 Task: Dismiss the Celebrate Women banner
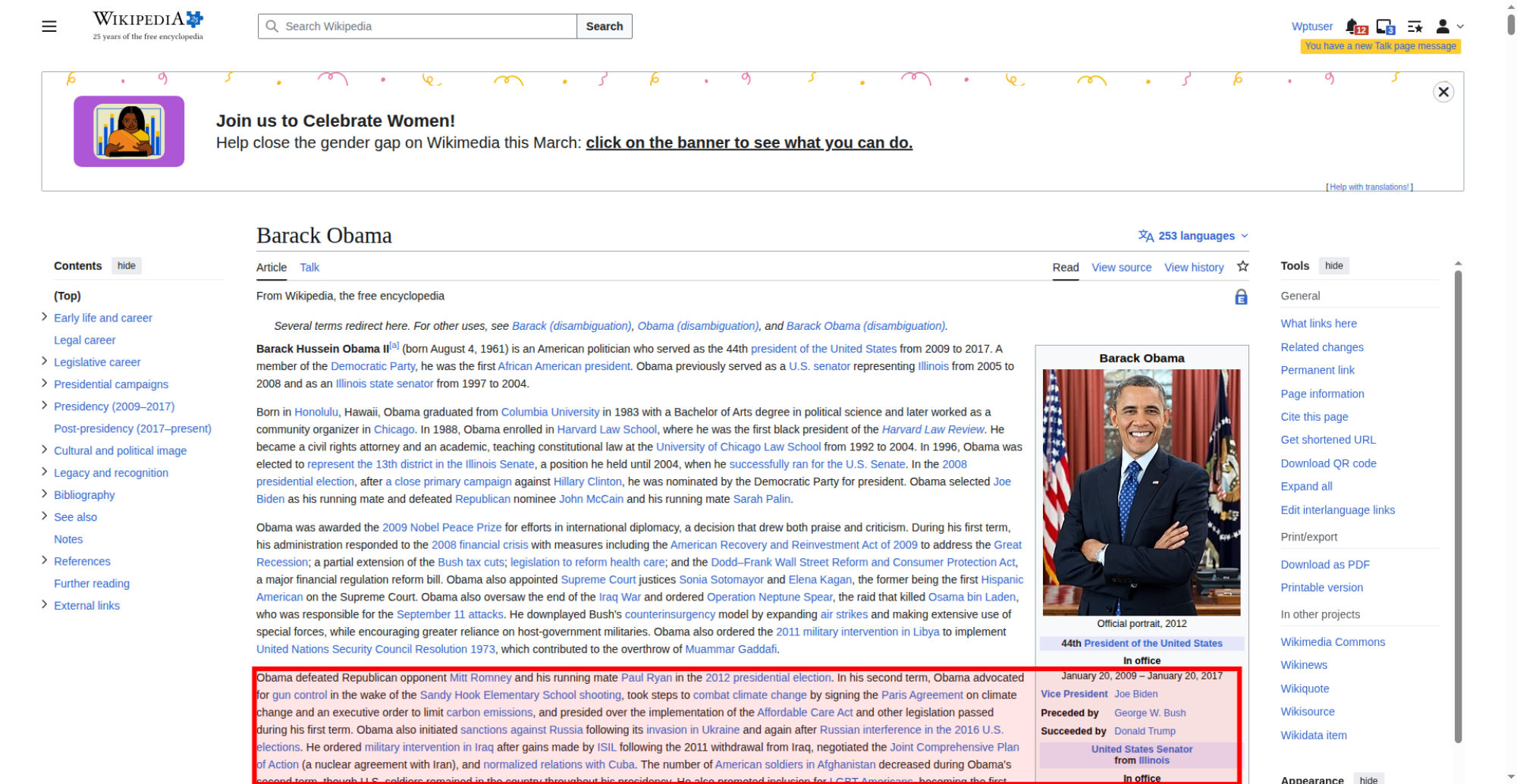tap(1443, 93)
